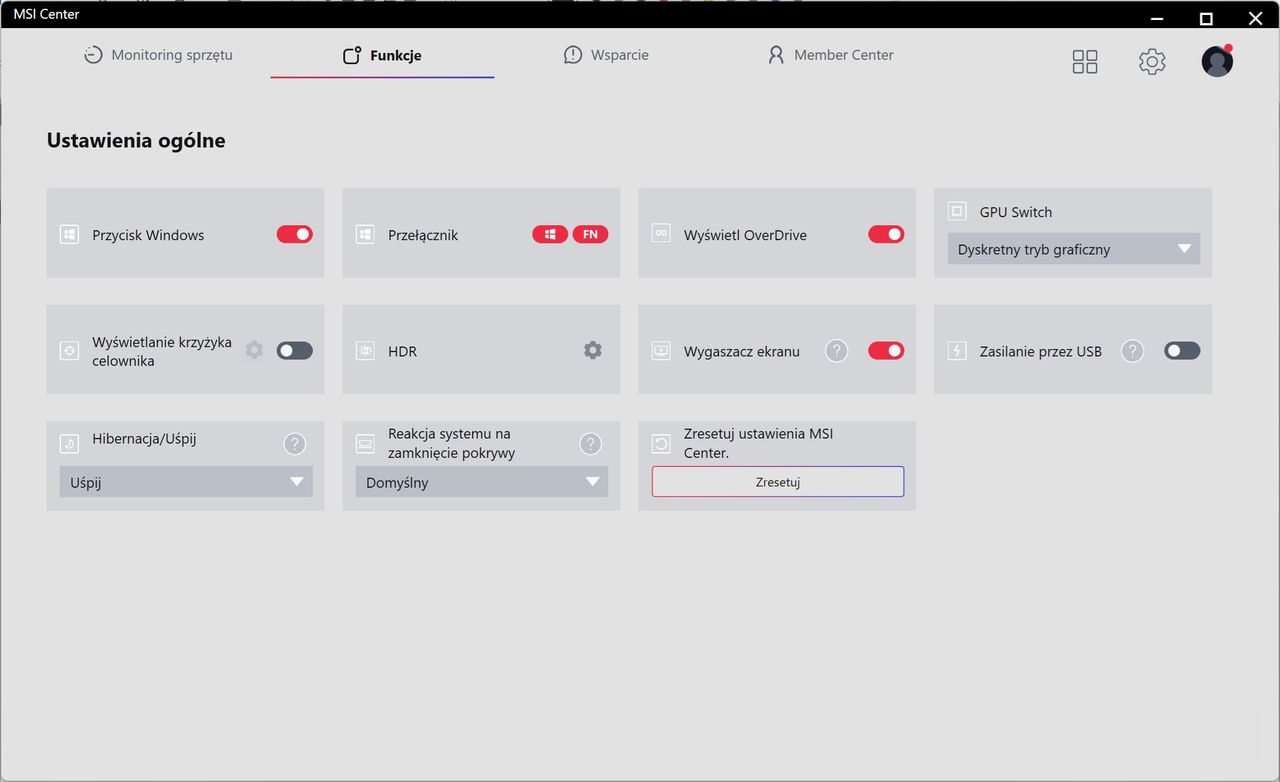This screenshot has width=1280, height=782.
Task: Open the apps grid icon
Action: tap(1085, 62)
